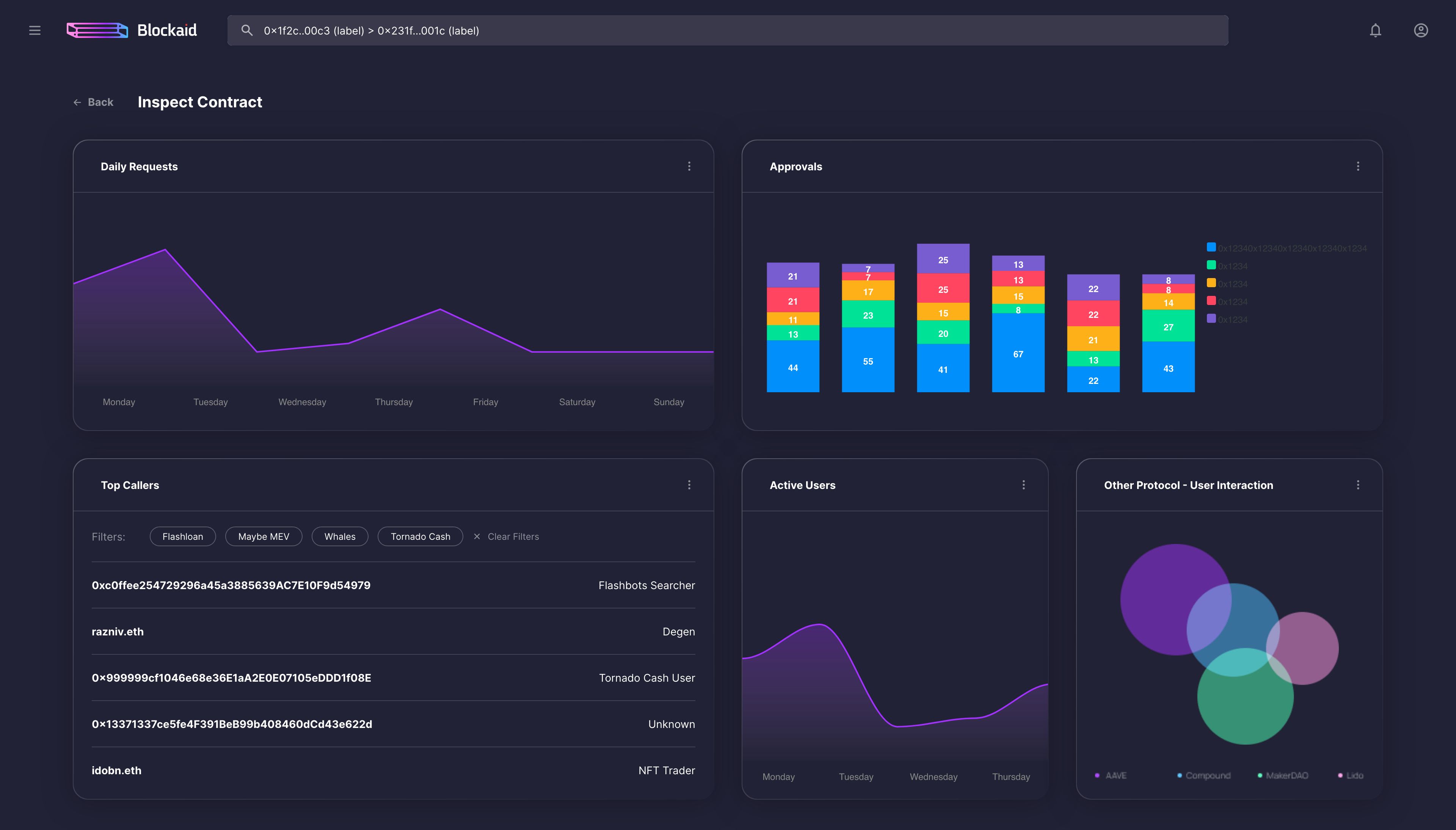1456x830 pixels.
Task: Open the notifications bell
Action: click(1375, 30)
